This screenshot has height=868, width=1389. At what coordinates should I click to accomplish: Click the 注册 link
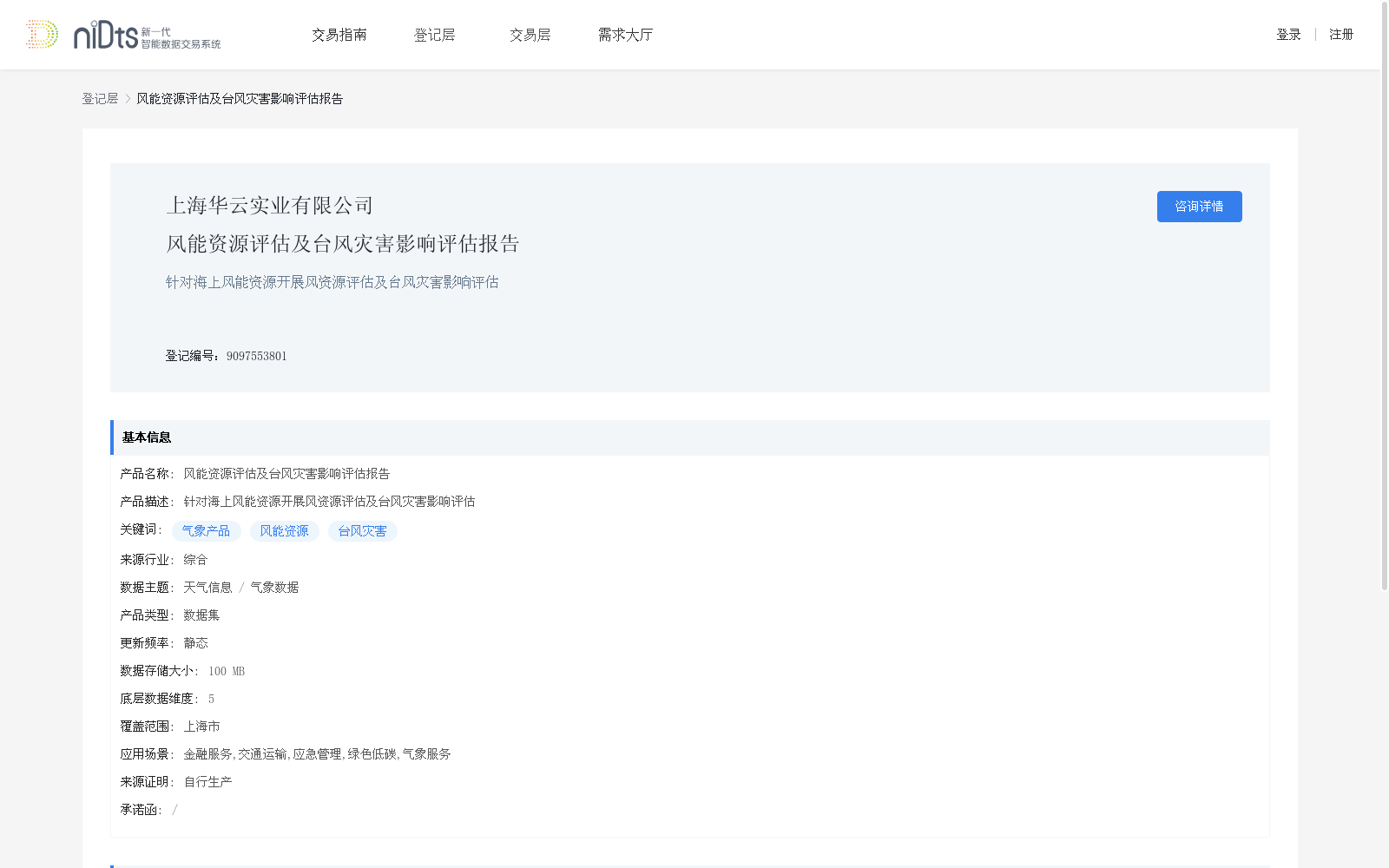(1341, 35)
